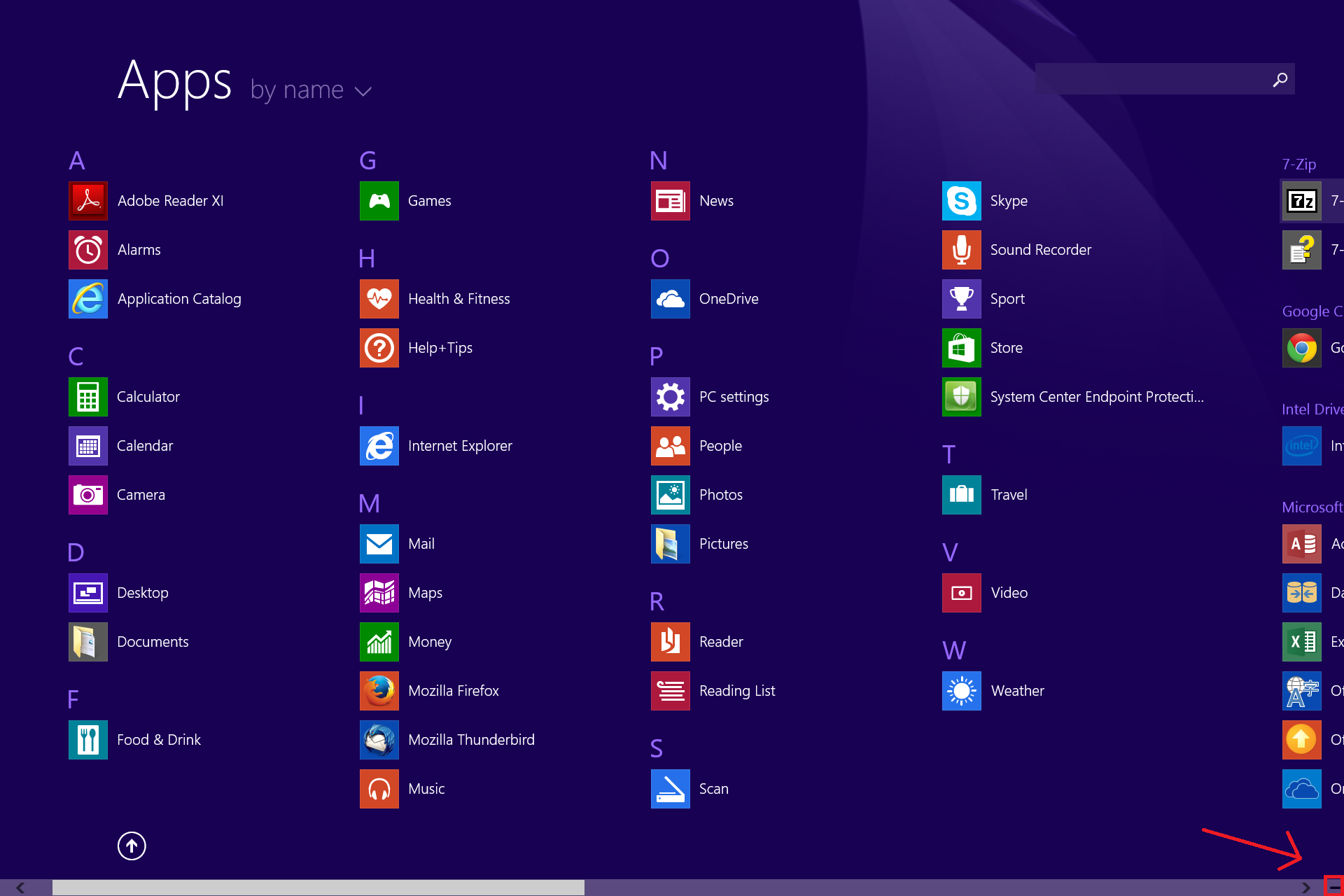Open Reading List app

[x=671, y=691]
